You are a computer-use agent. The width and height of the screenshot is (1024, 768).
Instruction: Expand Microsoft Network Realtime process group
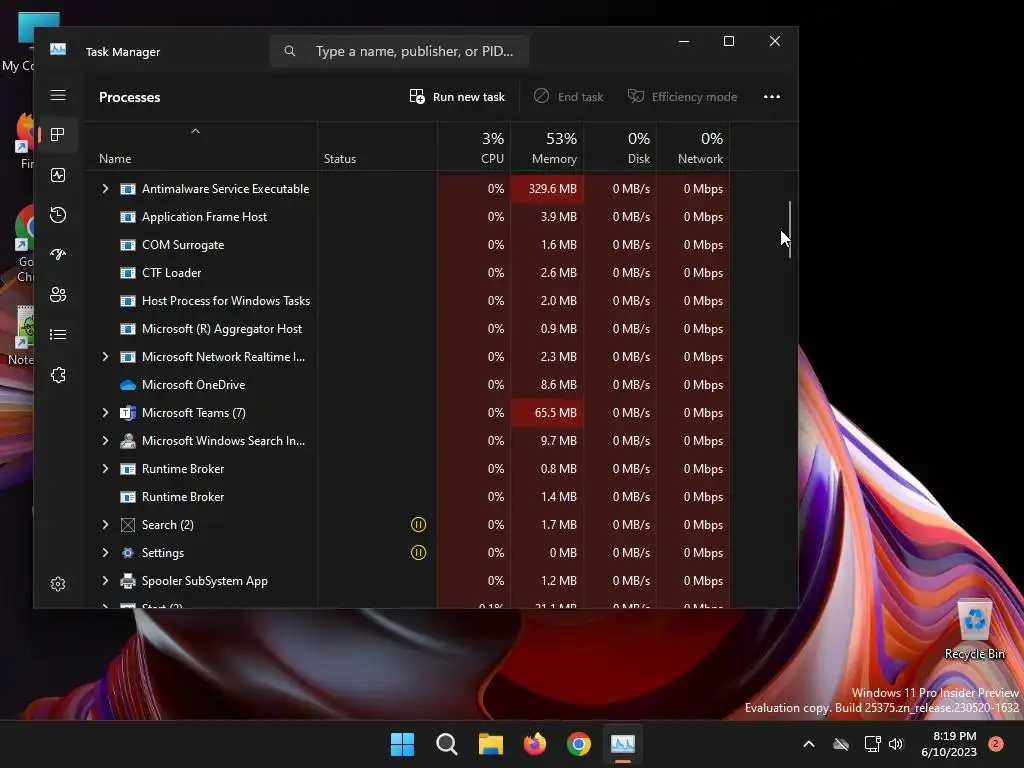click(105, 357)
